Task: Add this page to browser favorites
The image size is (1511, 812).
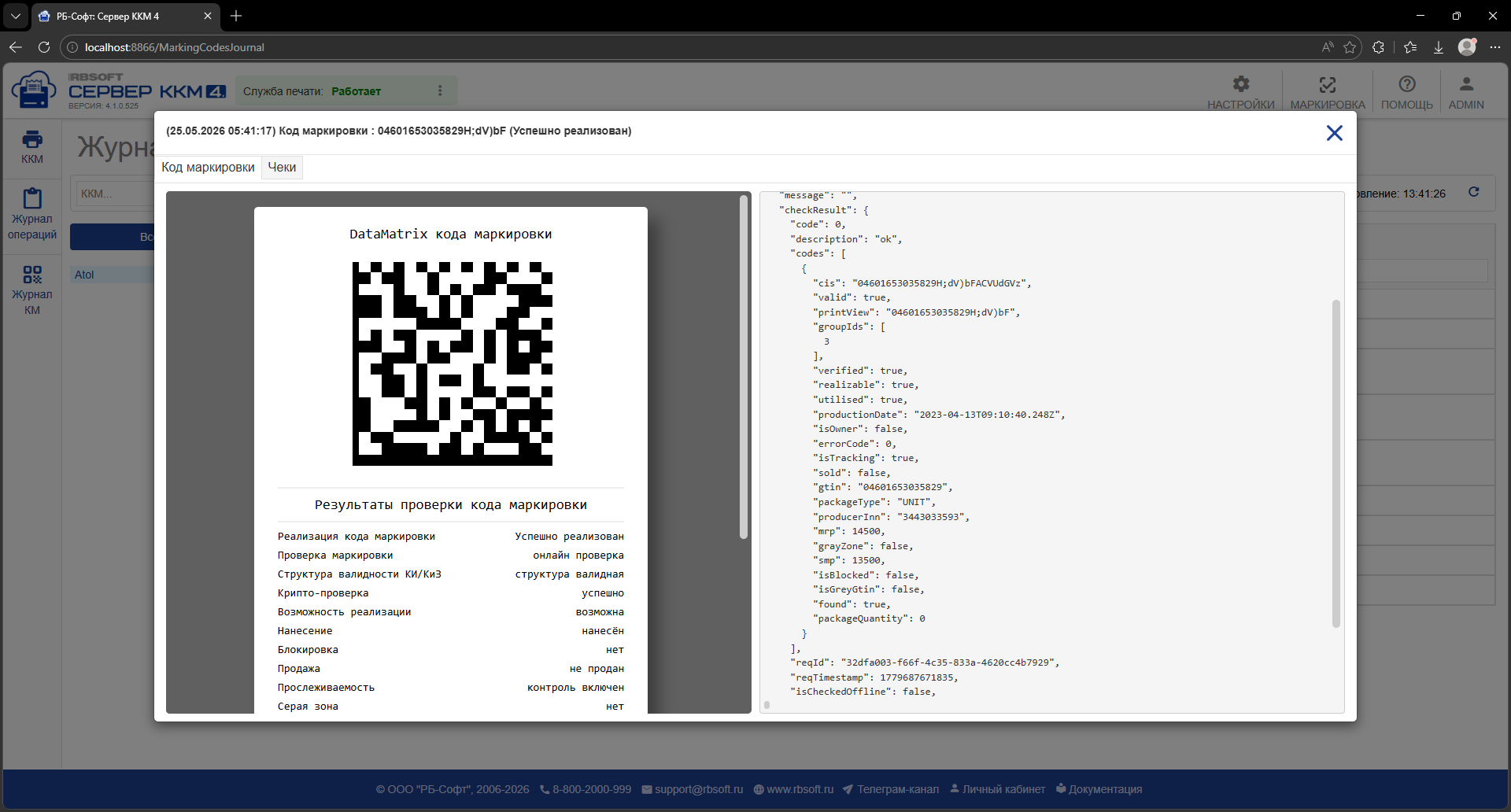Action: [x=1350, y=47]
